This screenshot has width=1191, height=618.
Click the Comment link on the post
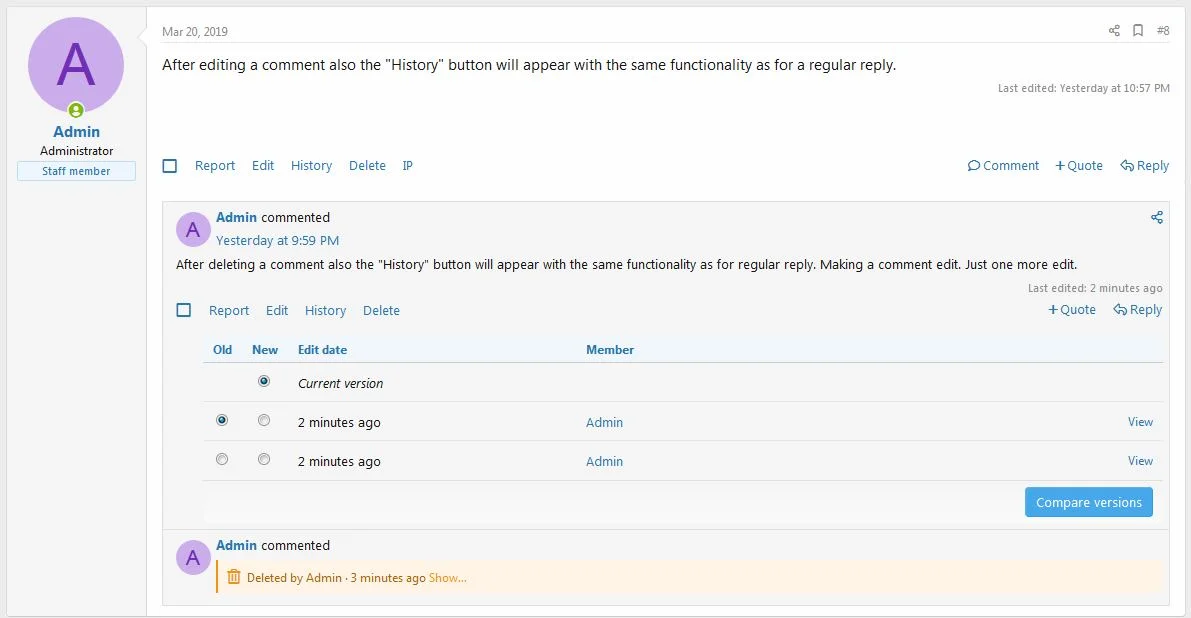[x=1003, y=166]
